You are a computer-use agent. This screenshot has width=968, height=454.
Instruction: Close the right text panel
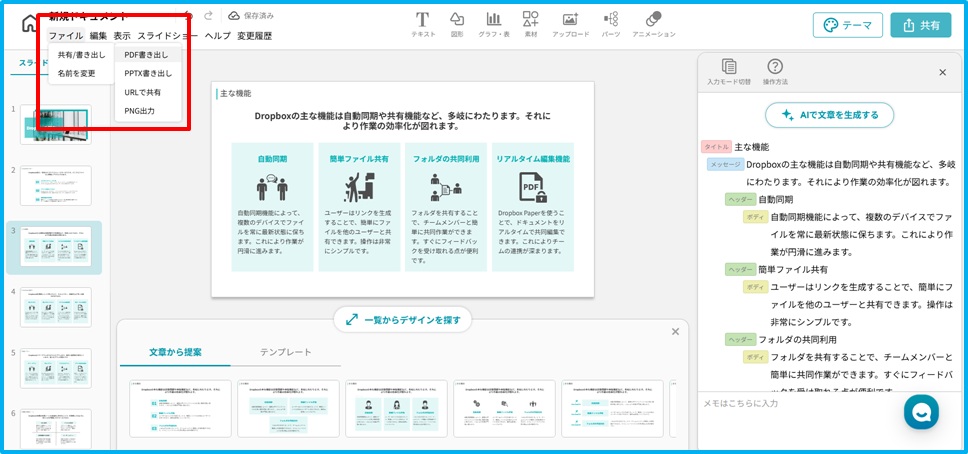click(x=943, y=72)
